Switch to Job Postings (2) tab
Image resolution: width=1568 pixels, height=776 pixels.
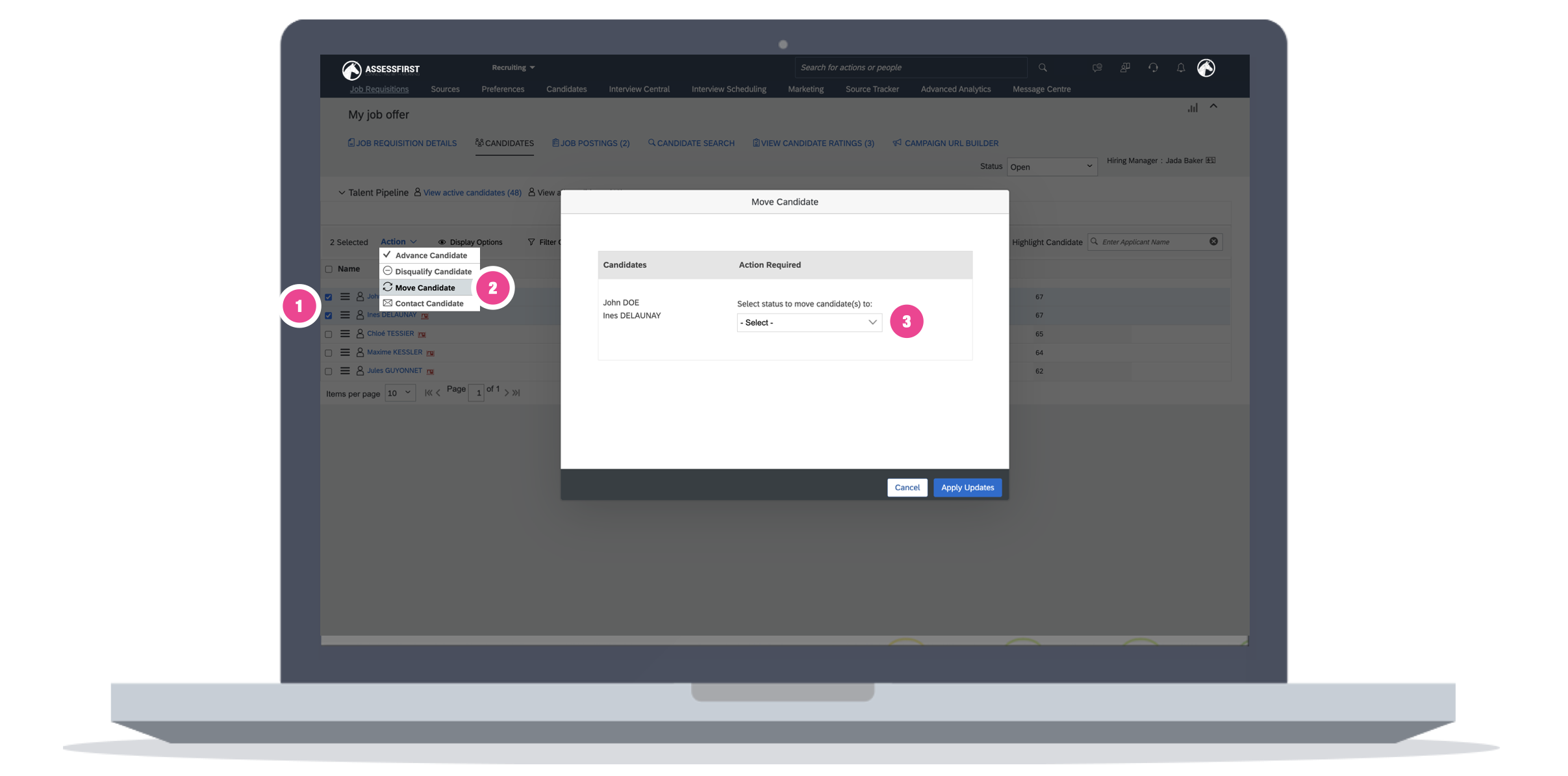591,143
